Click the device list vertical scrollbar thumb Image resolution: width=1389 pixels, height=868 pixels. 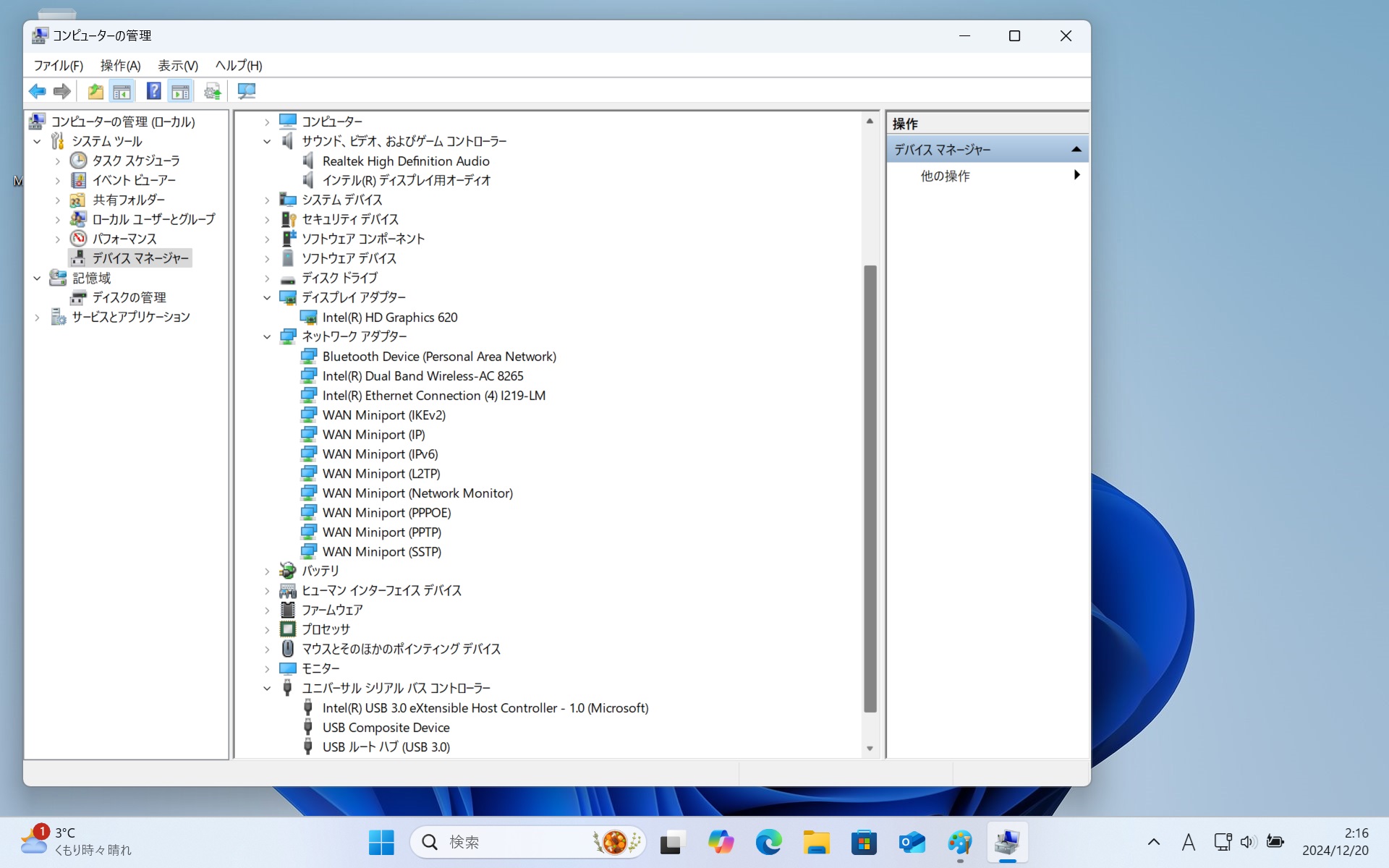[x=870, y=489]
